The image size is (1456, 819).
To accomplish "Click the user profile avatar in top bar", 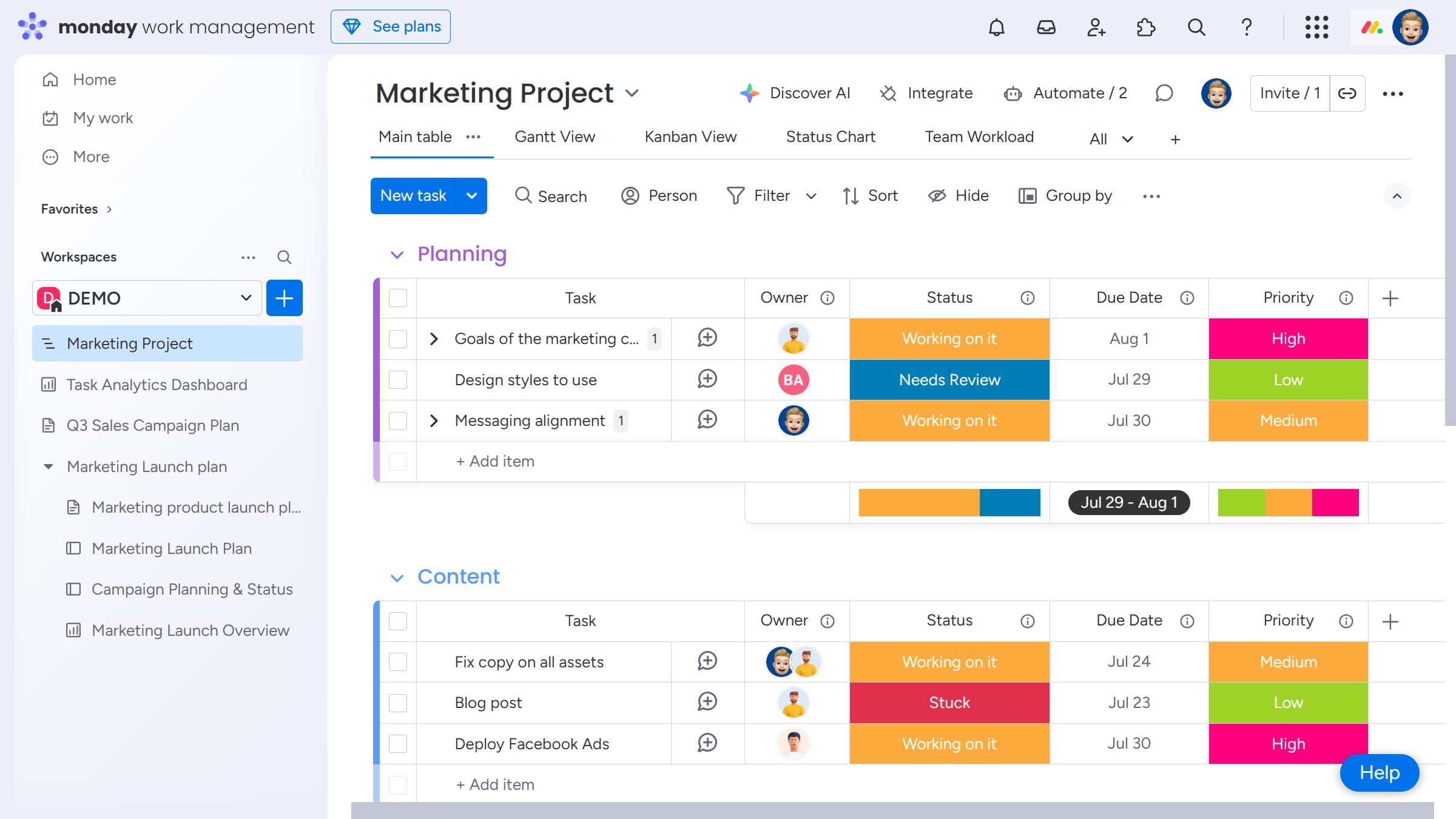I will pos(1410,27).
